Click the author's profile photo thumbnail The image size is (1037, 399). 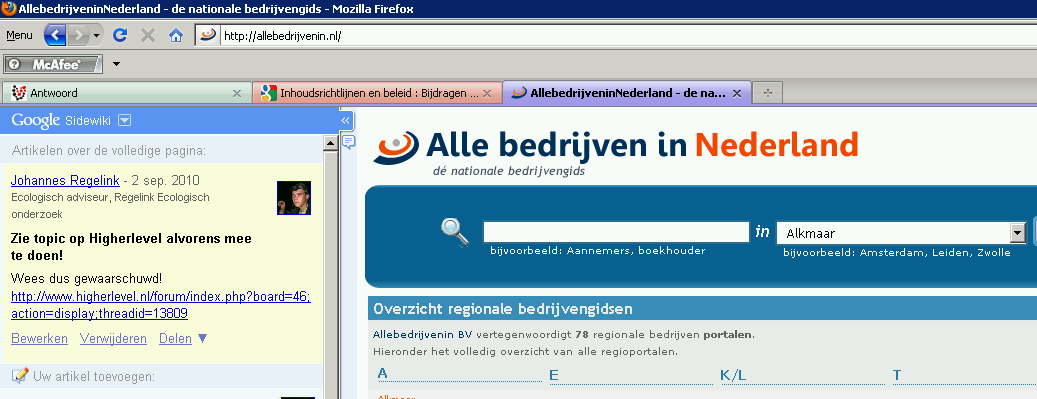(294, 198)
